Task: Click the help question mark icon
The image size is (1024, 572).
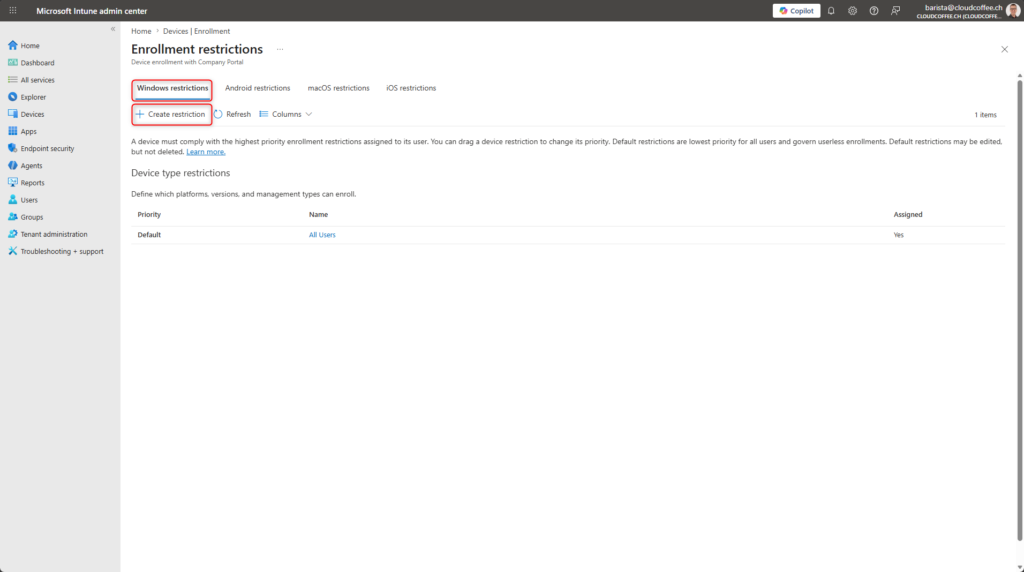Action: 874,10
